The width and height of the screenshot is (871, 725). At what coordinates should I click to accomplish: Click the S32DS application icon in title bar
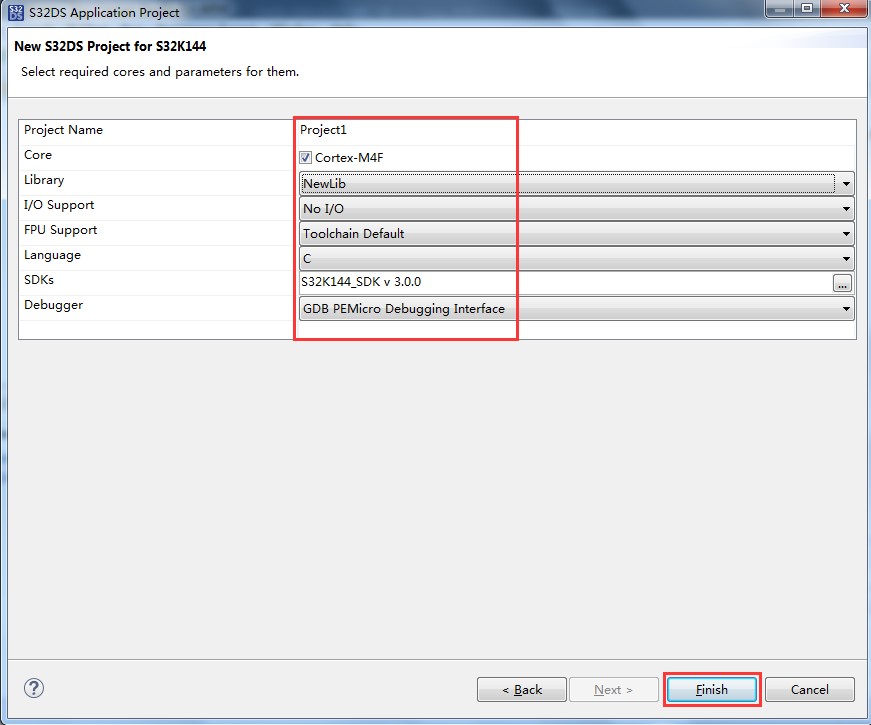point(16,12)
